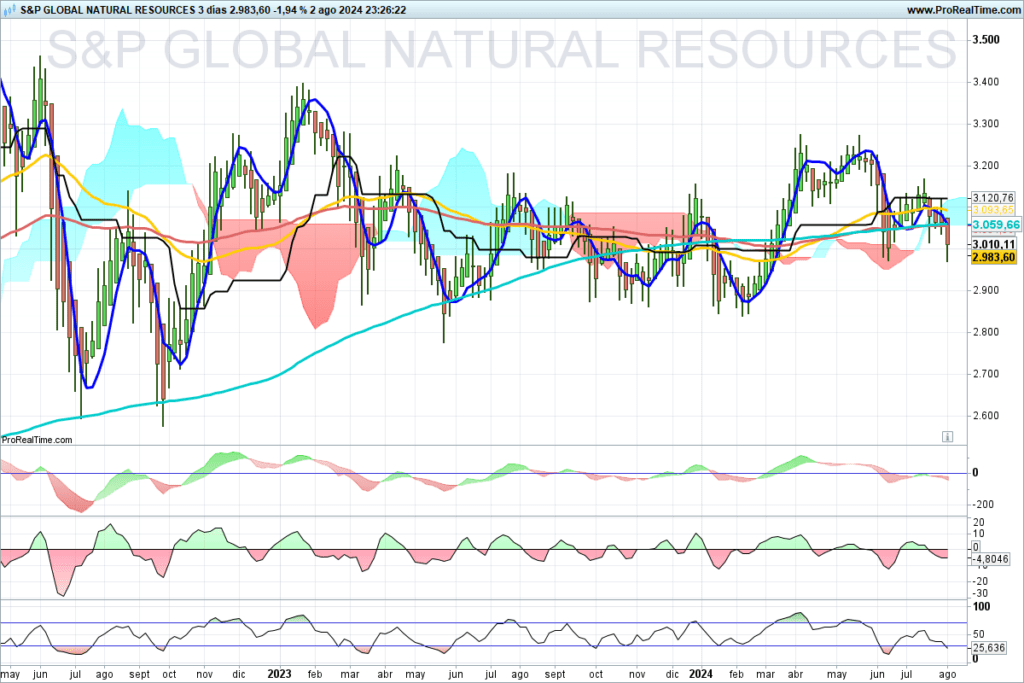Image resolution: width=1024 pixels, height=683 pixels.
Task: Click the chart title S&P GLOBAL NATURAL RESOURCES
Action: pos(108,10)
